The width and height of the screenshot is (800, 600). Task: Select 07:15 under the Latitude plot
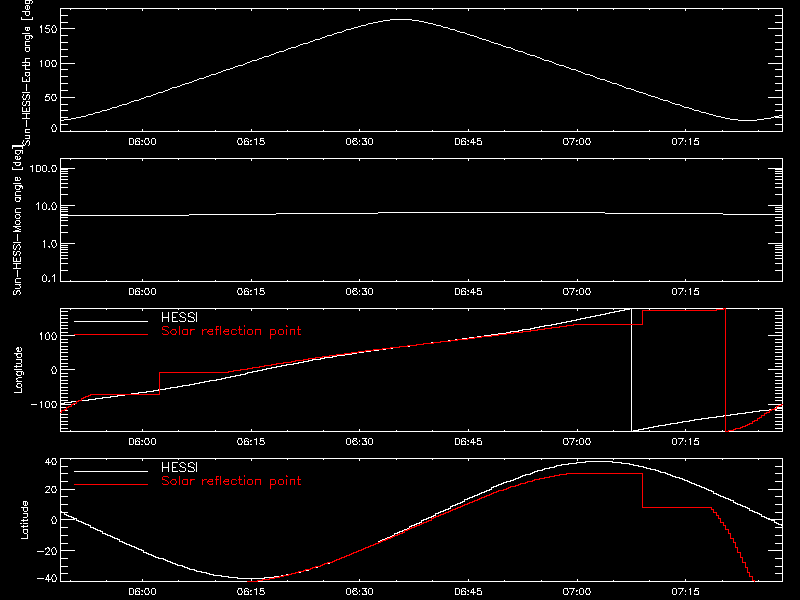pyautogui.click(x=686, y=591)
